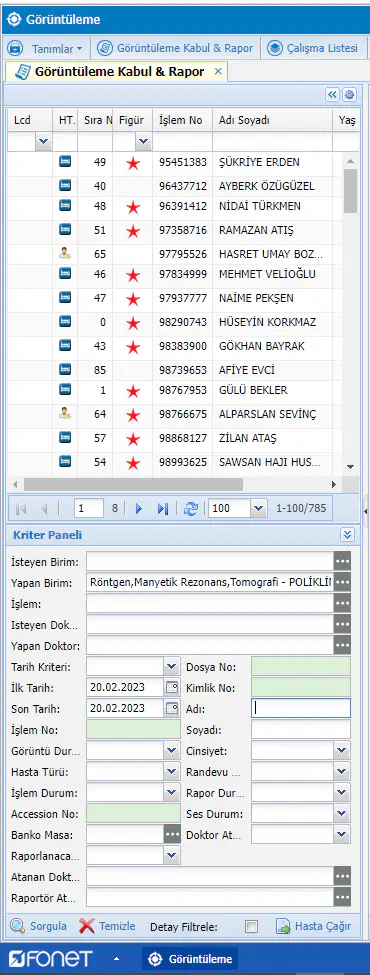The image size is (370, 975).
Task: Click the HT icon for AFİYE EVCİ
Action: [x=65, y=369]
